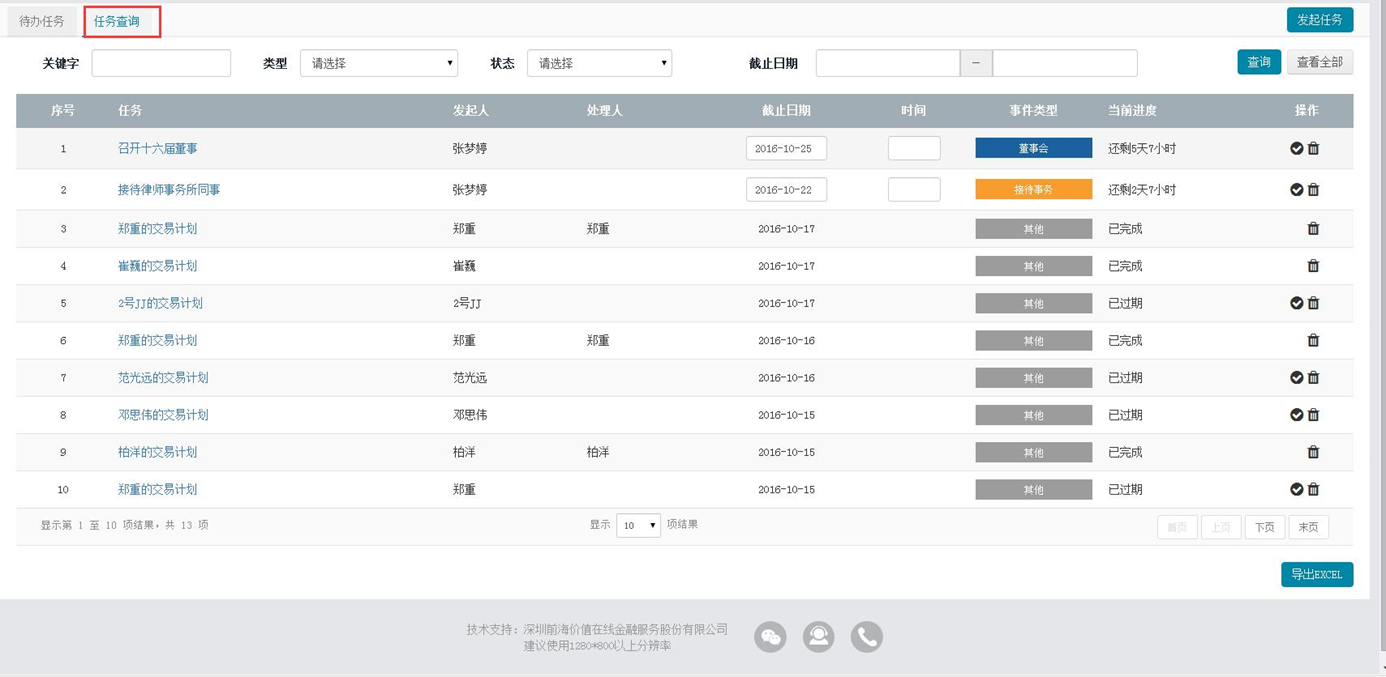1386x677 pixels.
Task: Mark 邓思伟的交易计划 as complete
Action: click(1296, 414)
